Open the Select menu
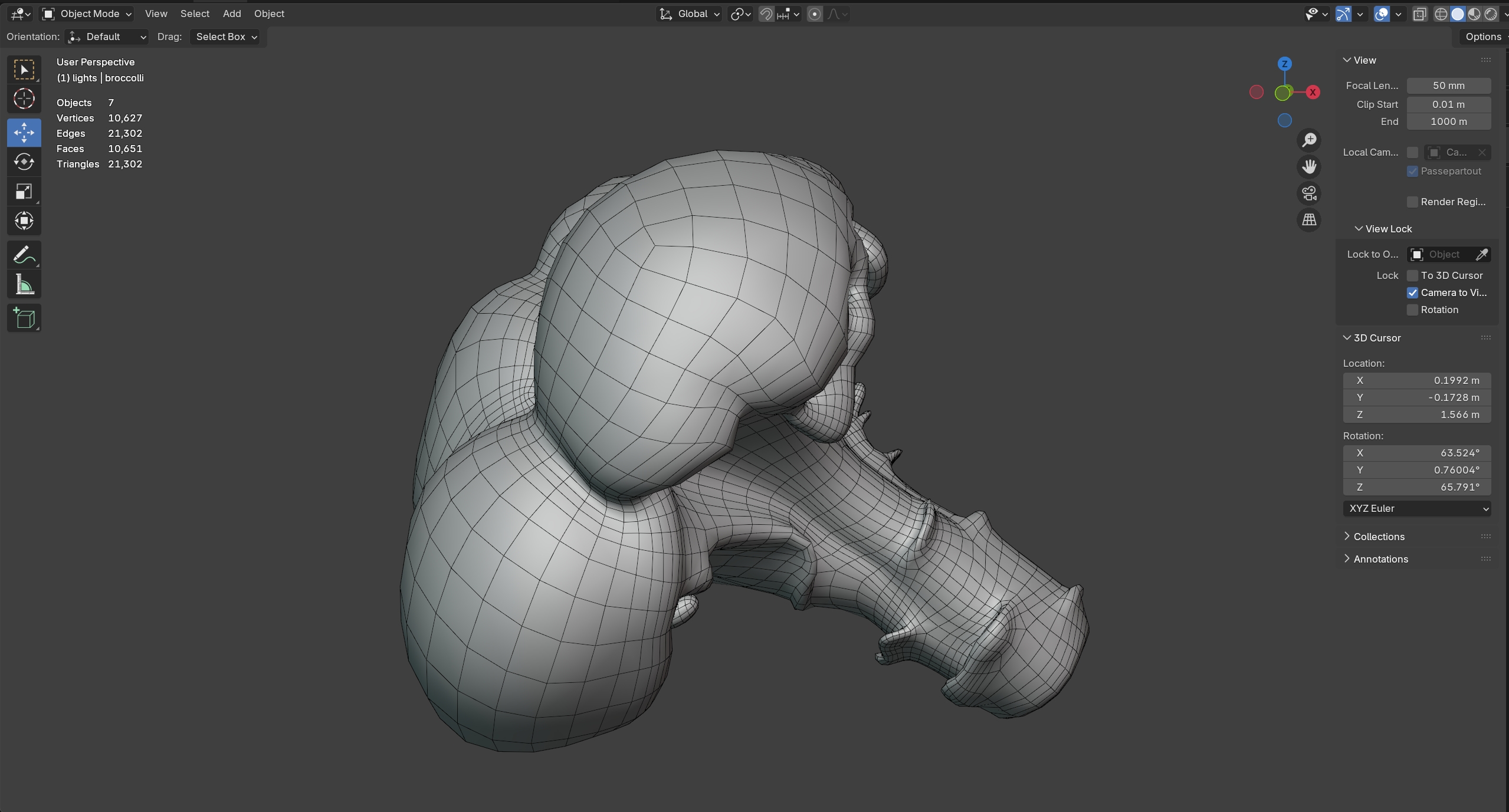The width and height of the screenshot is (1509, 812). [x=195, y=14]
